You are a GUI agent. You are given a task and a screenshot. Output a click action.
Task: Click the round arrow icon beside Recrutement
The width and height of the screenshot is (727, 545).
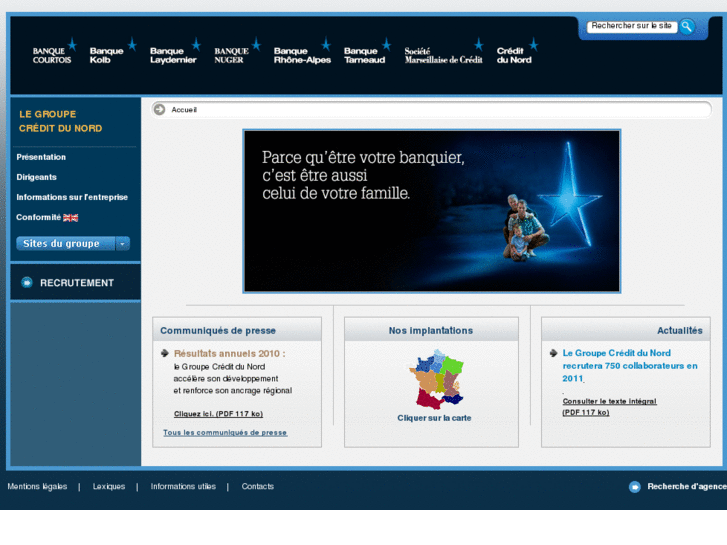[x=27, y=282]
